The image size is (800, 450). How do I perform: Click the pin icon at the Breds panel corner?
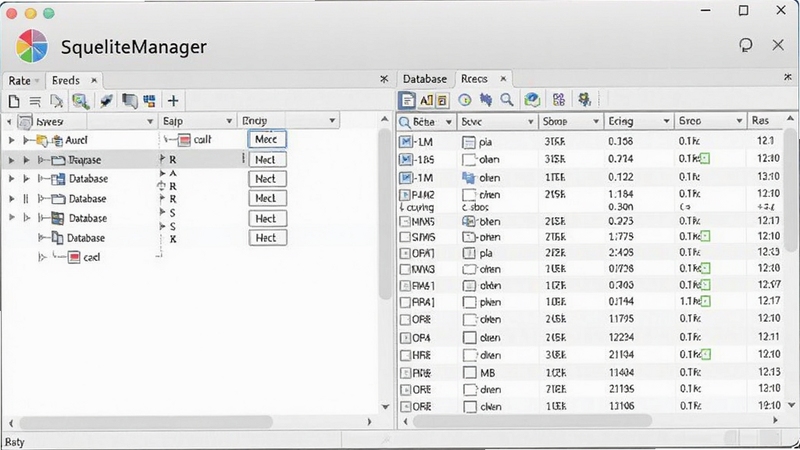click(x=384, y=79)
